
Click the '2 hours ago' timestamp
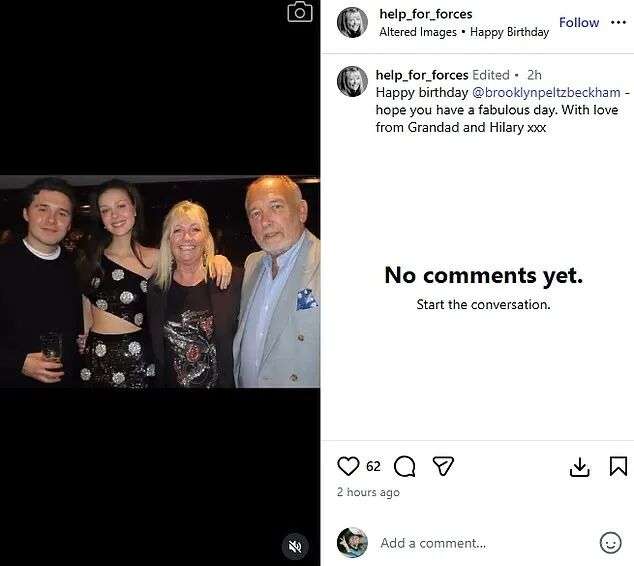pyautogui.click(x=368, y=492)
